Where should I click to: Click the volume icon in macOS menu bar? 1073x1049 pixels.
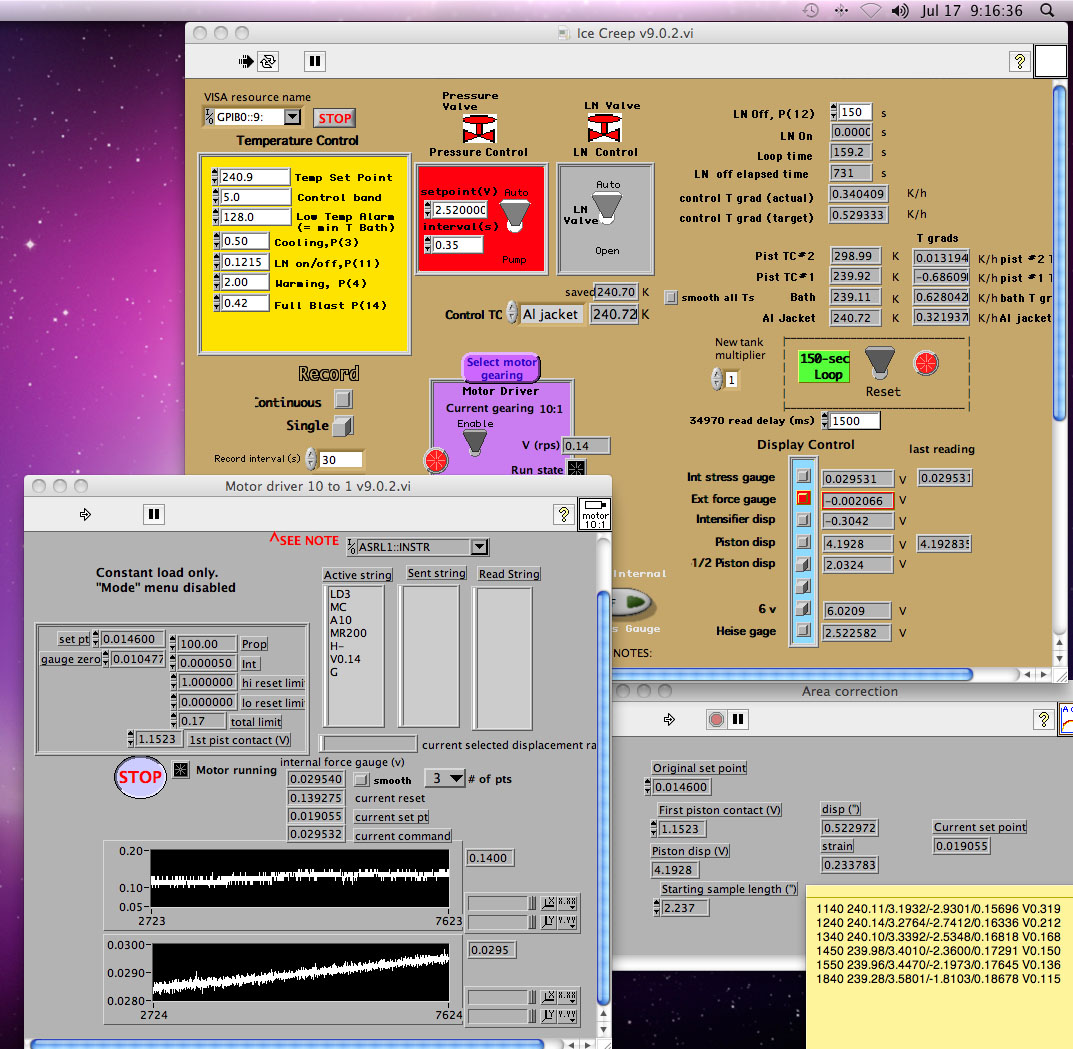point(900,11)
